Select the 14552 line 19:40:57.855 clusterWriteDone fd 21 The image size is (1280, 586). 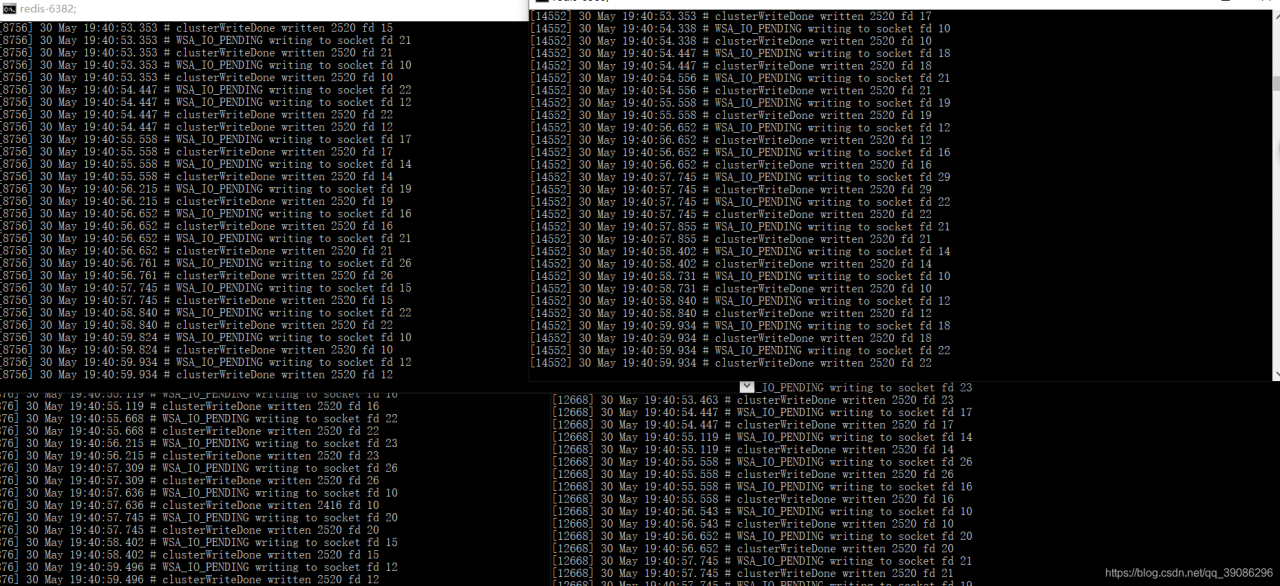pos(731,238)
